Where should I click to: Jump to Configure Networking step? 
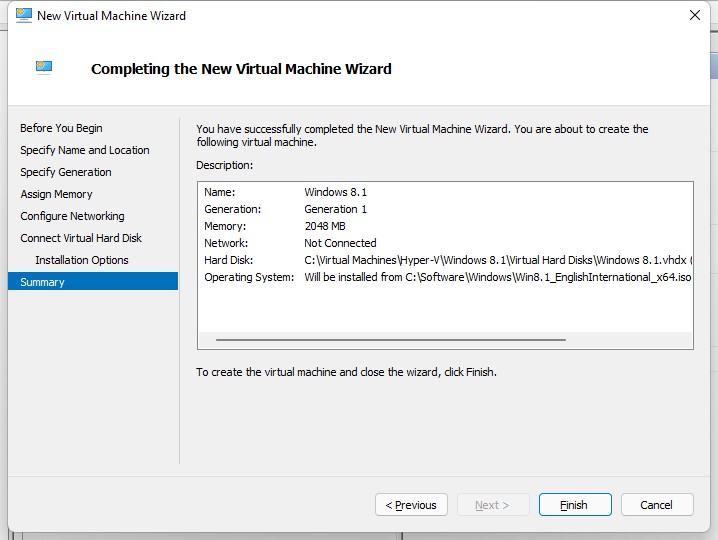pos(72,216)
